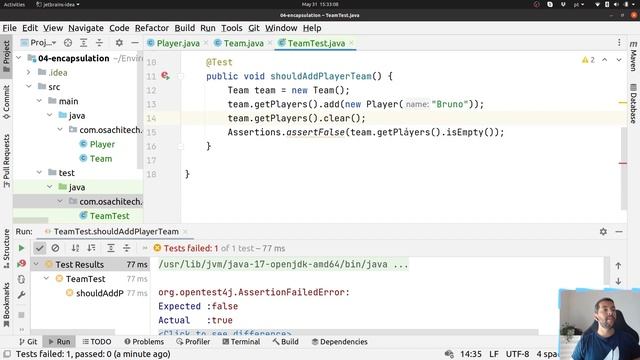Open editor tabs more options menu
This screenshot has width=640, height=360.
click(619, 42)
